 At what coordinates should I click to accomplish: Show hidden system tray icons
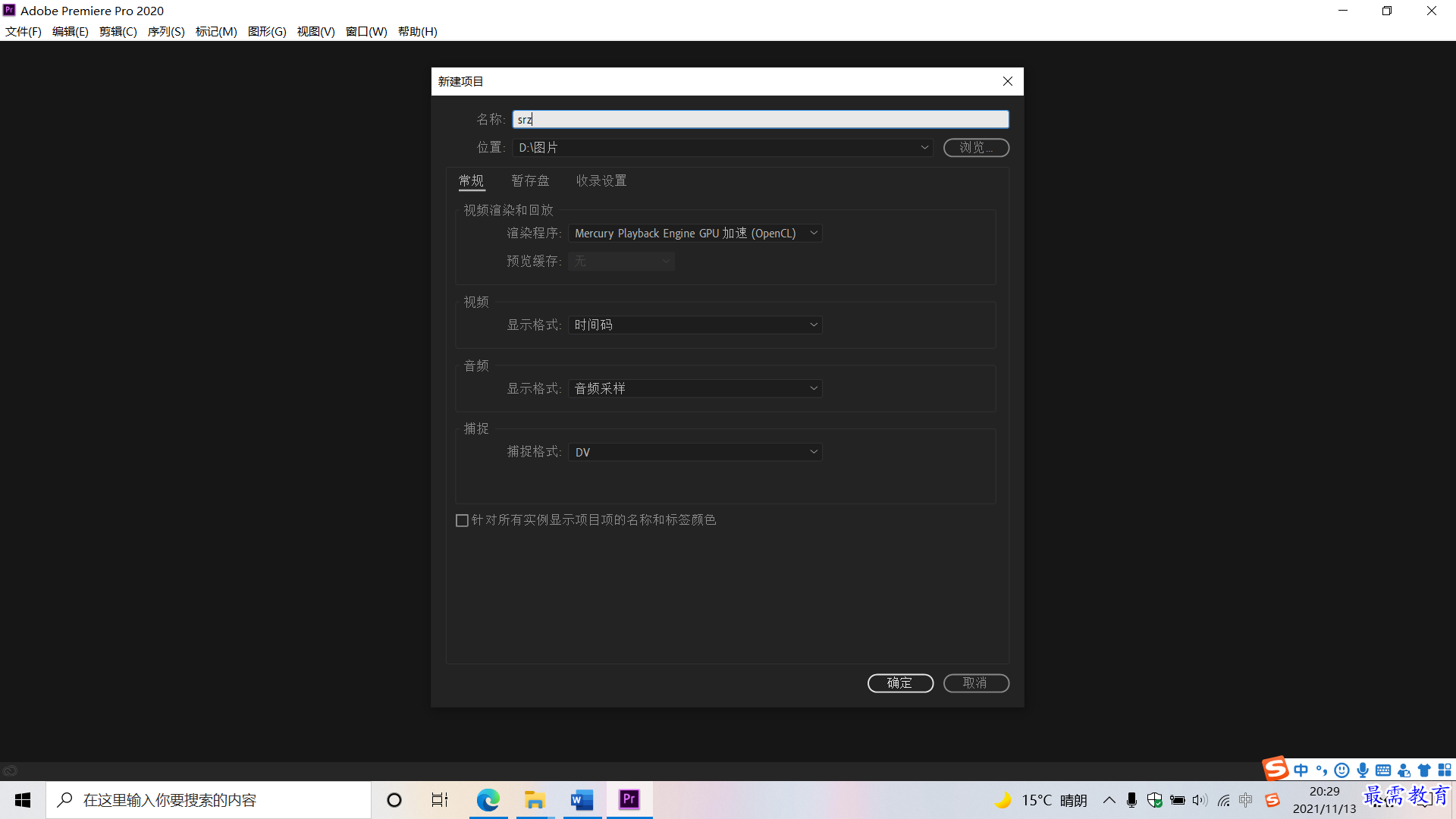point(1109,800)
